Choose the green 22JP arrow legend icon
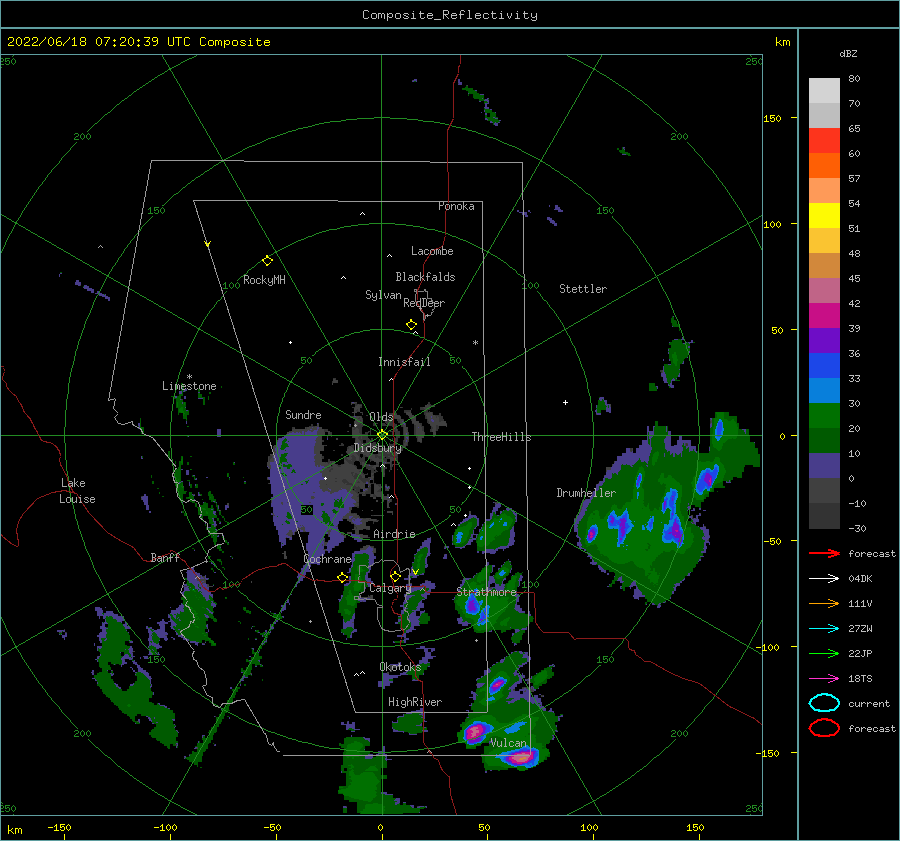Image resolution: width=900 pixels, height=841 pixels. [824, 653]
